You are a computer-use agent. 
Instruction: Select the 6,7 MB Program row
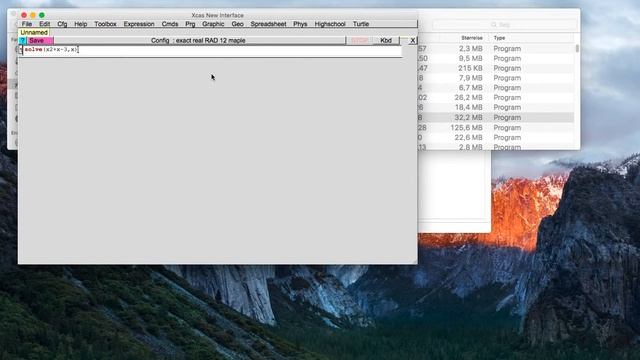click(x=496, y=88)
